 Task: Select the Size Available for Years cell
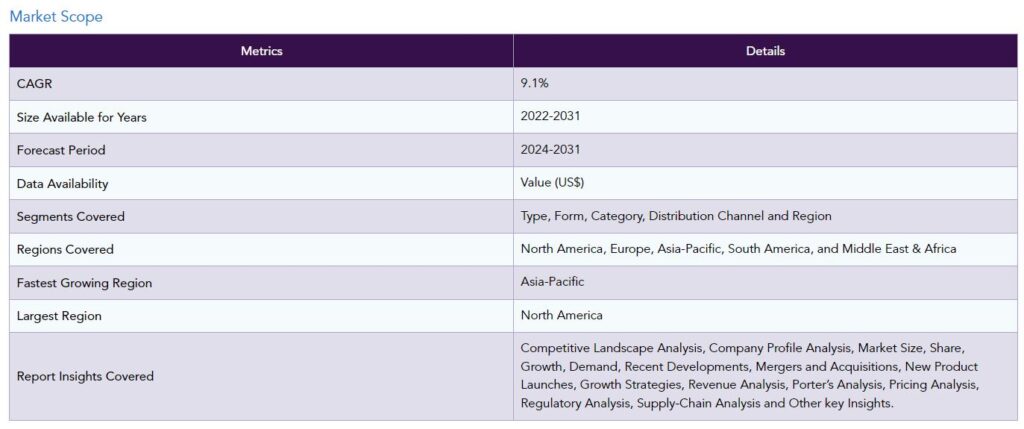point(261,117)
